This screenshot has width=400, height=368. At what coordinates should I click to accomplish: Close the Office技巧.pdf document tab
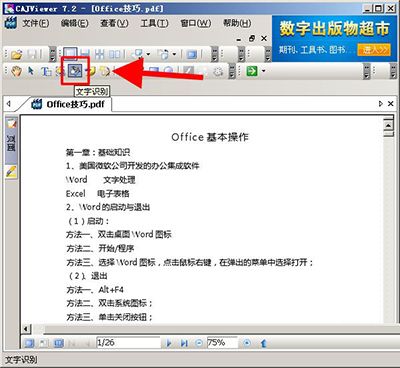tap(391, 104)
